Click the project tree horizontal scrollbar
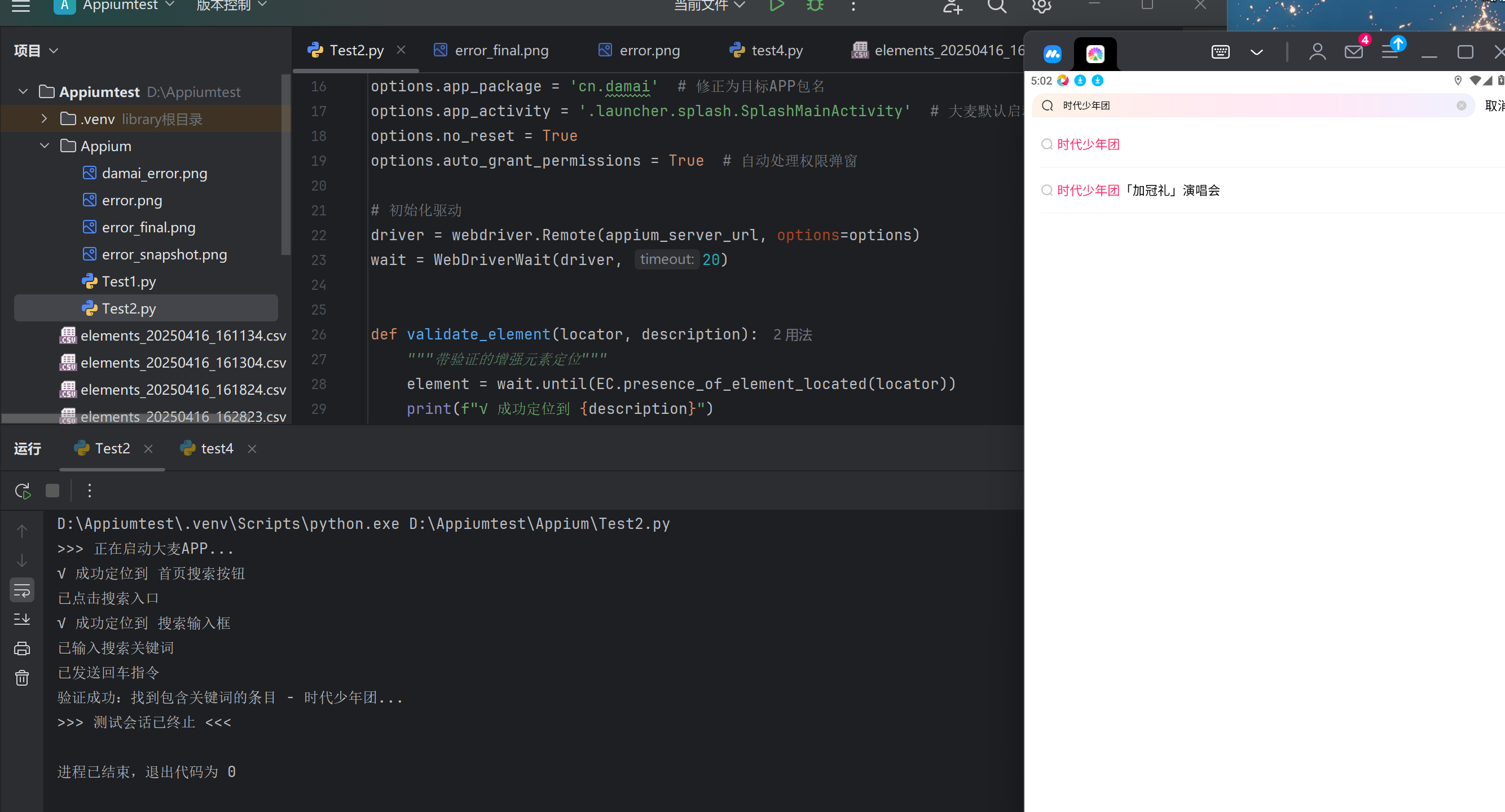This screenshot has height=812, width=1505. point(29,418)
